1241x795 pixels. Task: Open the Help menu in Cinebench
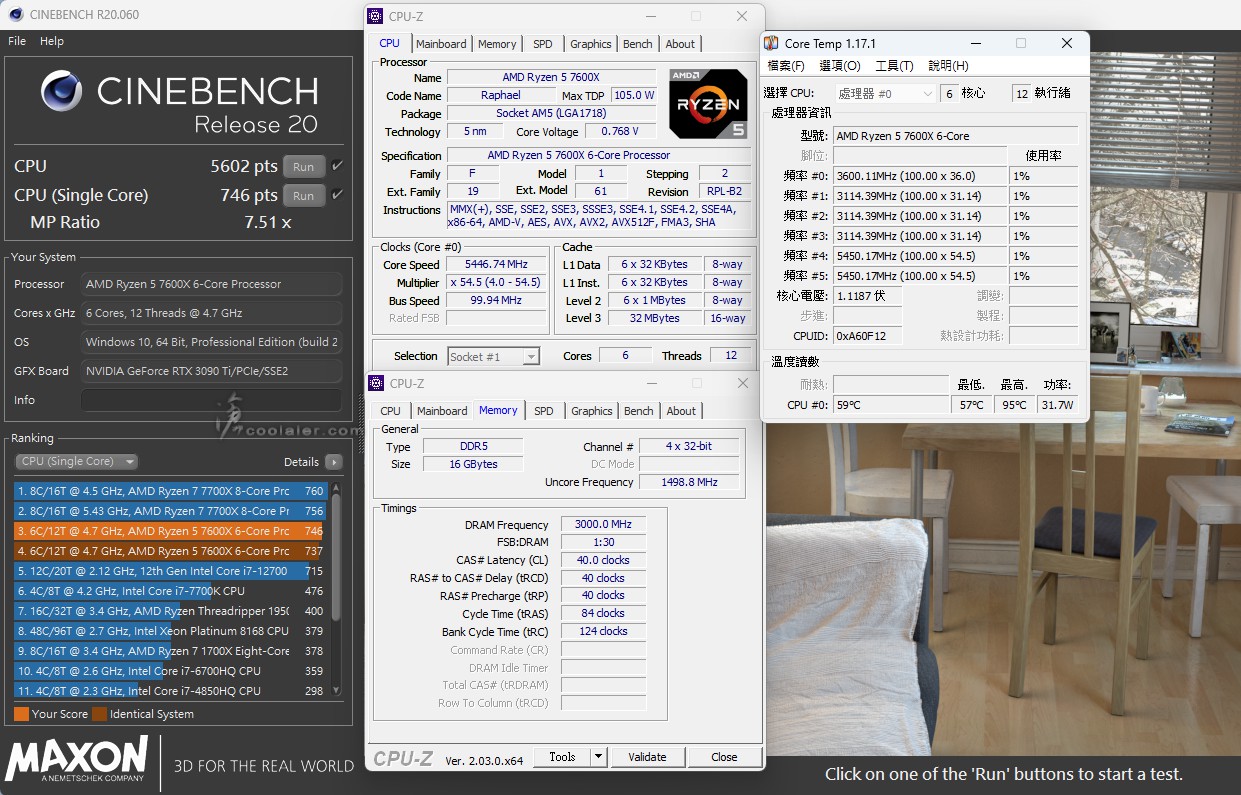click(52, 41)
